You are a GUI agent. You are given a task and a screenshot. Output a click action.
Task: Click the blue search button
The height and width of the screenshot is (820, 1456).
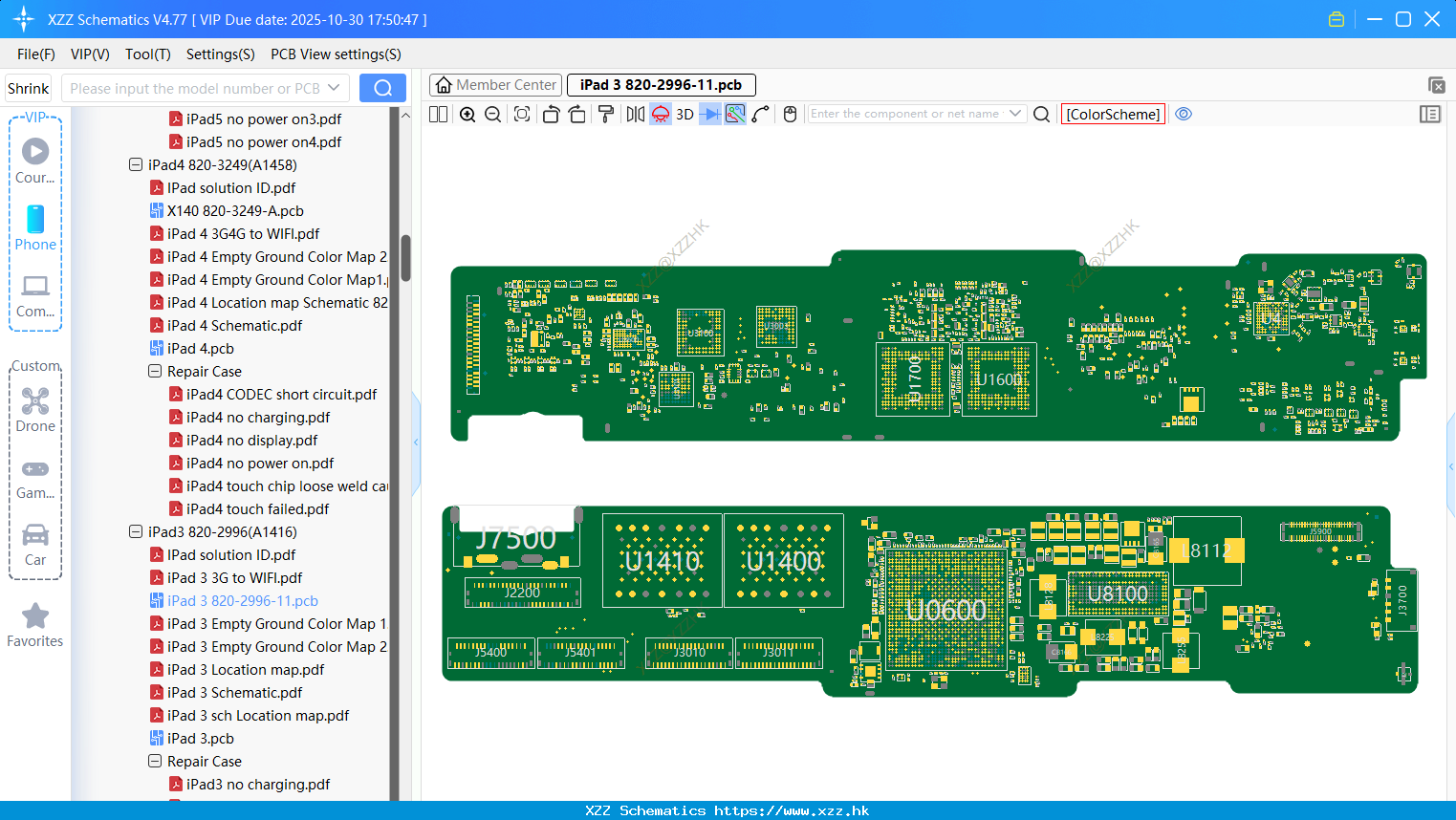tap(382, 88)
